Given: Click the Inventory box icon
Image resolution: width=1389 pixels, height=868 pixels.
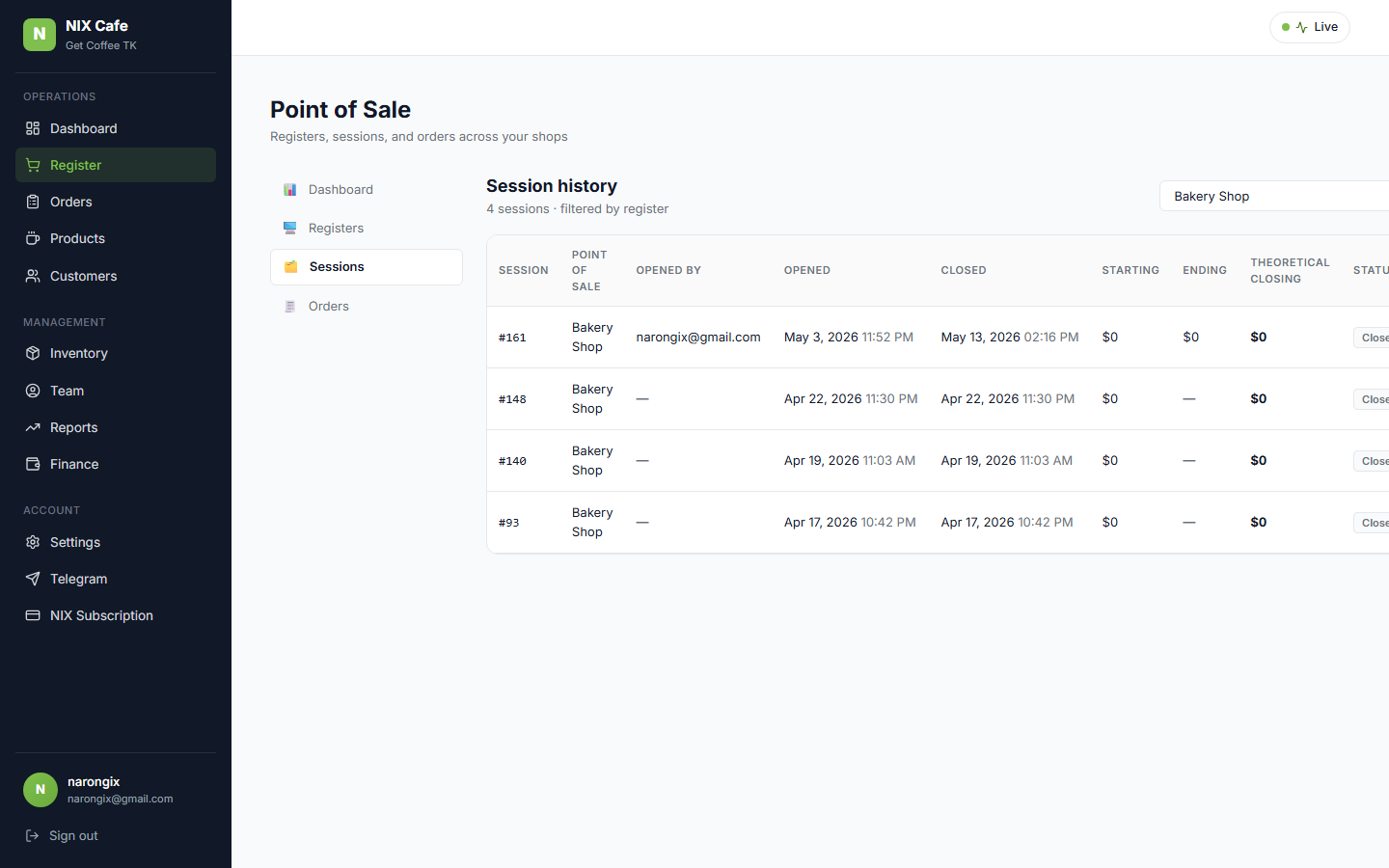Looking at the screenshot, I should click(x=33, y=353).
